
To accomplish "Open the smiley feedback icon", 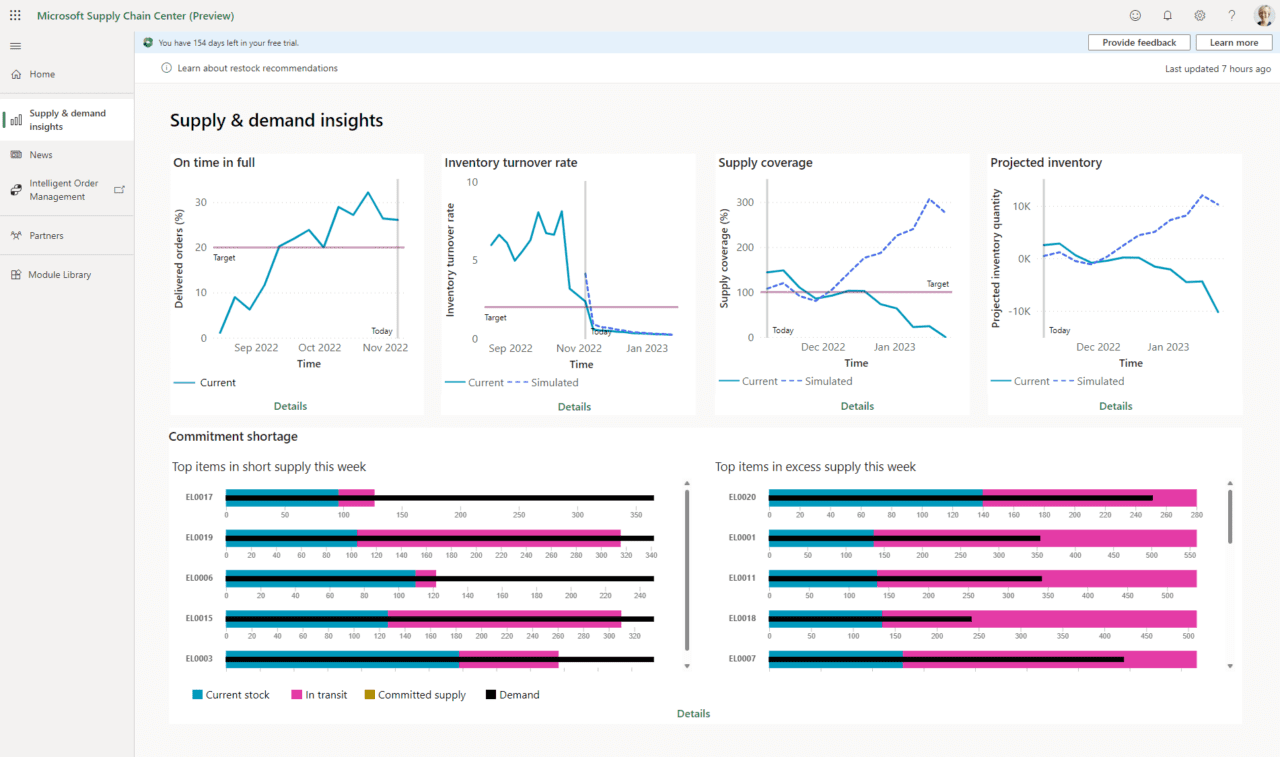I will (x=1135, y=15).
